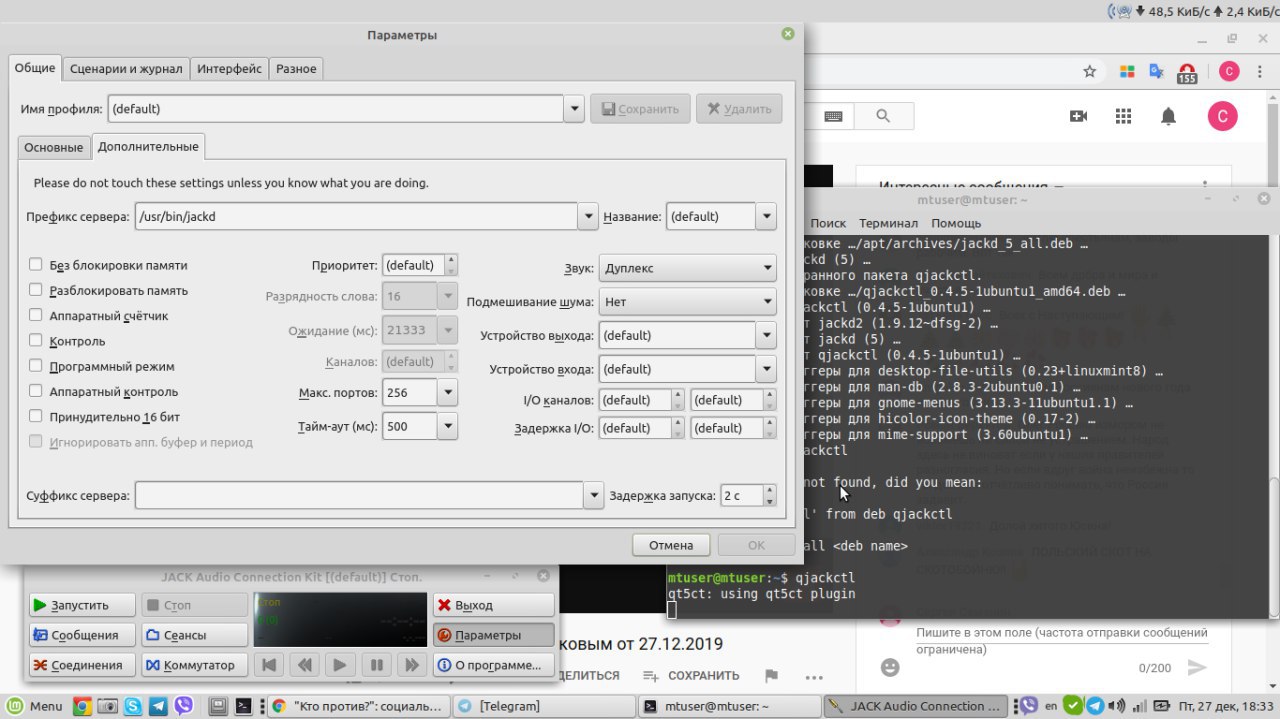
Task: Open the YouTube apps grid icon
Action: [1123, 116]
